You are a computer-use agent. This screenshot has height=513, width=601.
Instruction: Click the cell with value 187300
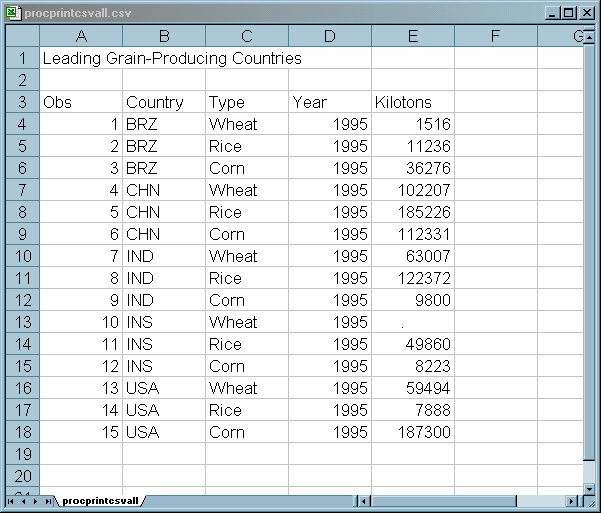click(413, 432)
